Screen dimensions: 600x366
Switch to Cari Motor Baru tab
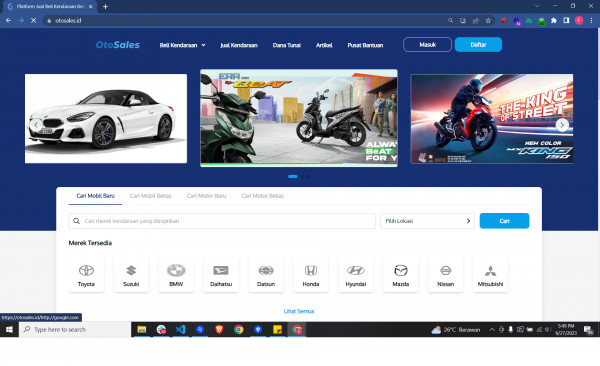coord(206,196)
